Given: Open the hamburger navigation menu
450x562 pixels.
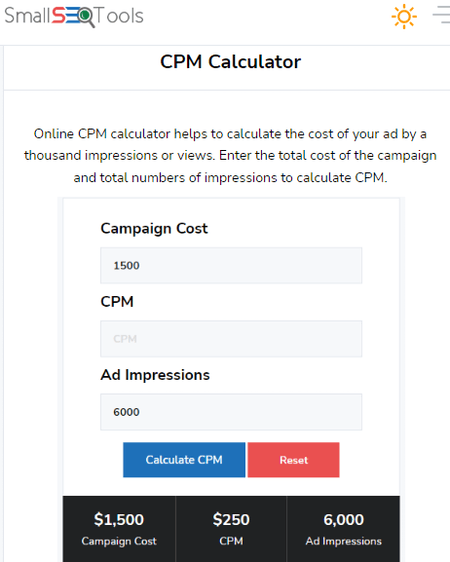Looking at the screenshot, I should point(441,15).
